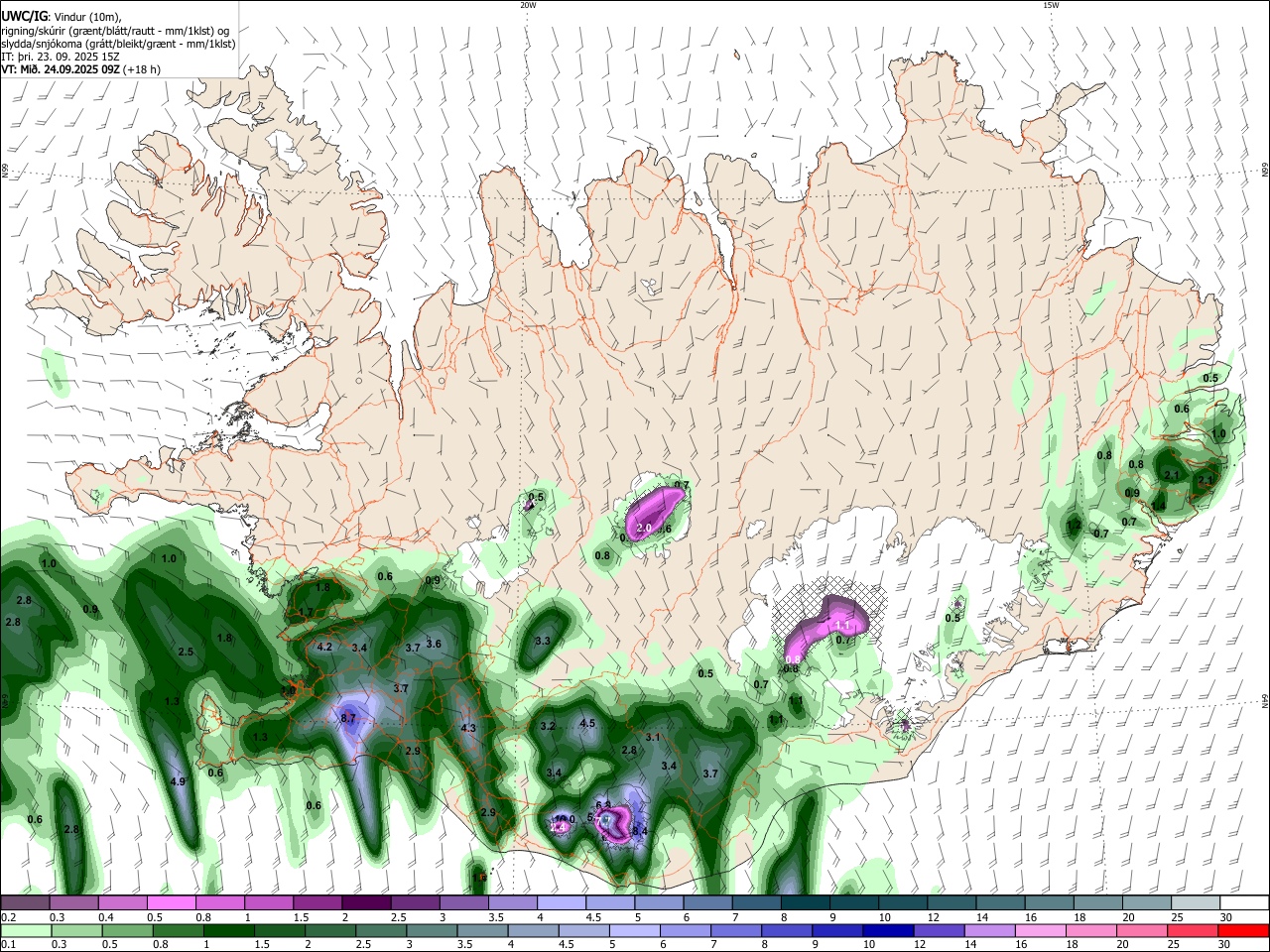Screen dimensions: 1270x952
Task: Click the 3.1 precipitation value on the map
Action: coord(653,737)
